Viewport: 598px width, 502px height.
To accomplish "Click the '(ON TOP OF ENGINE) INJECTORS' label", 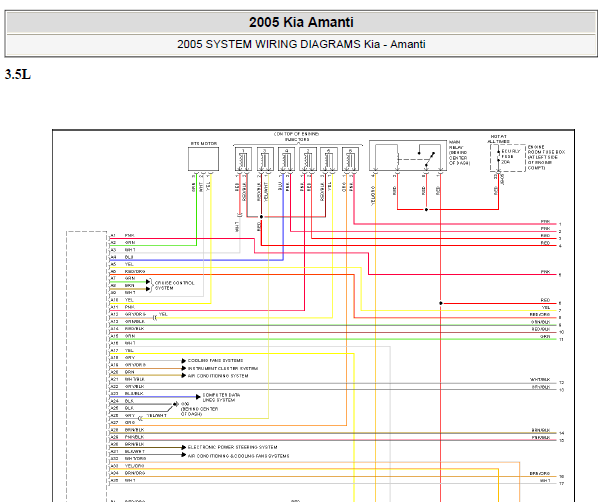I will click(297, 137).
